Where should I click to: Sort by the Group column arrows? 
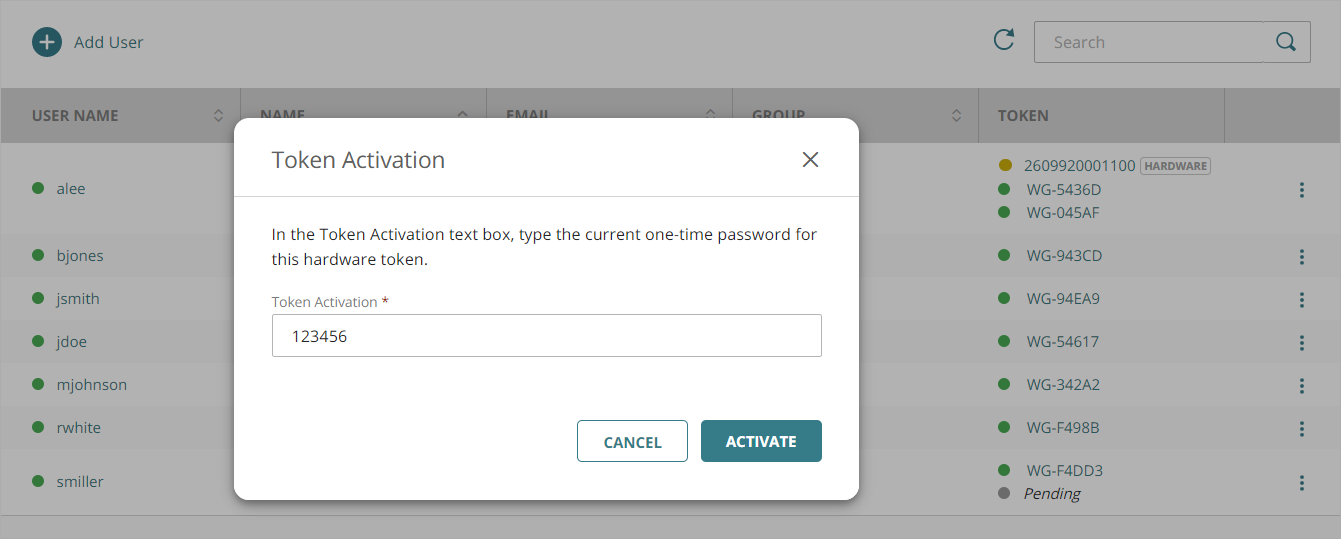tap(956, 116)
